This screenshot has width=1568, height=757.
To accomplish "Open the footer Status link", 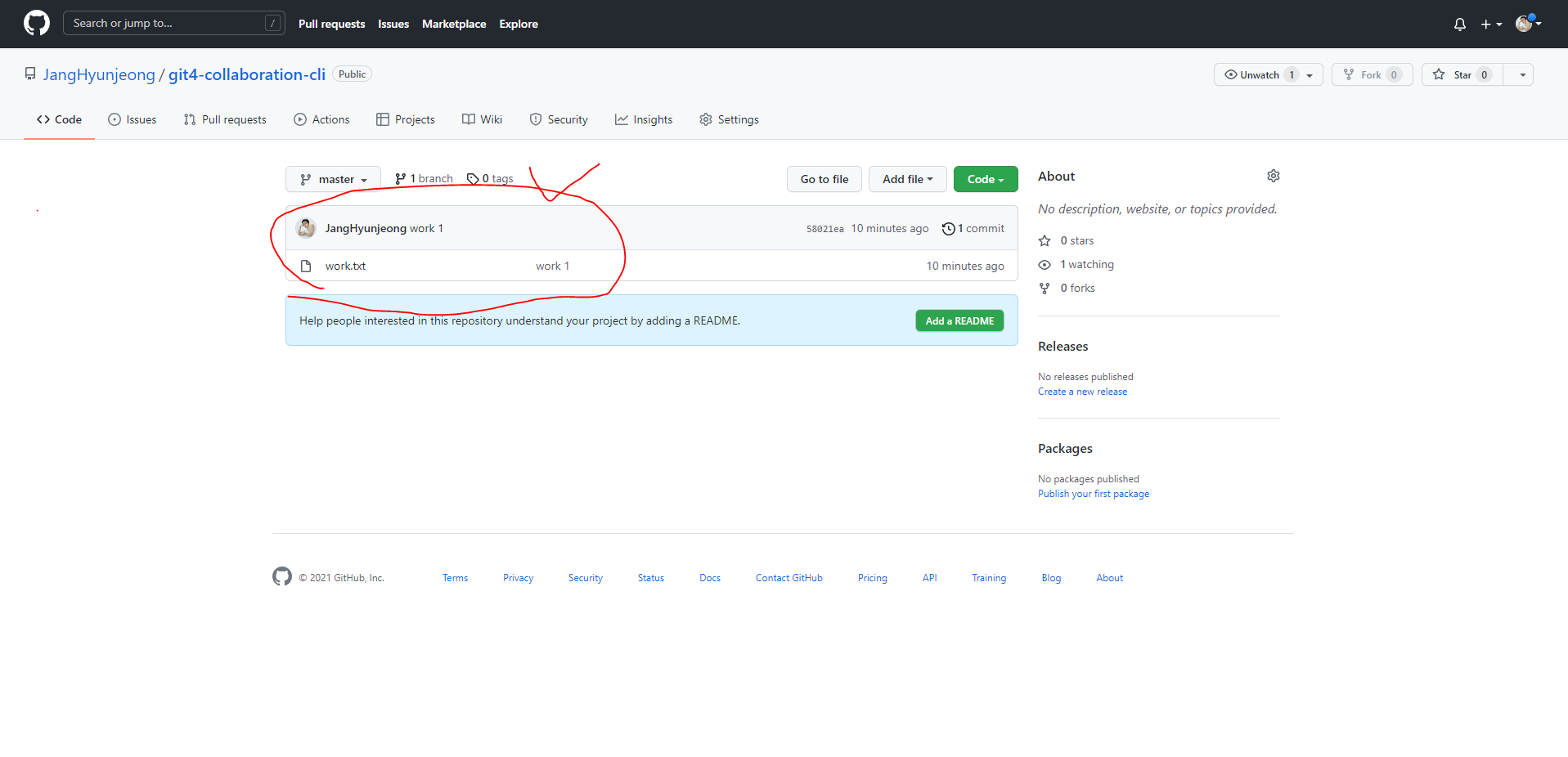I will 651,578.
